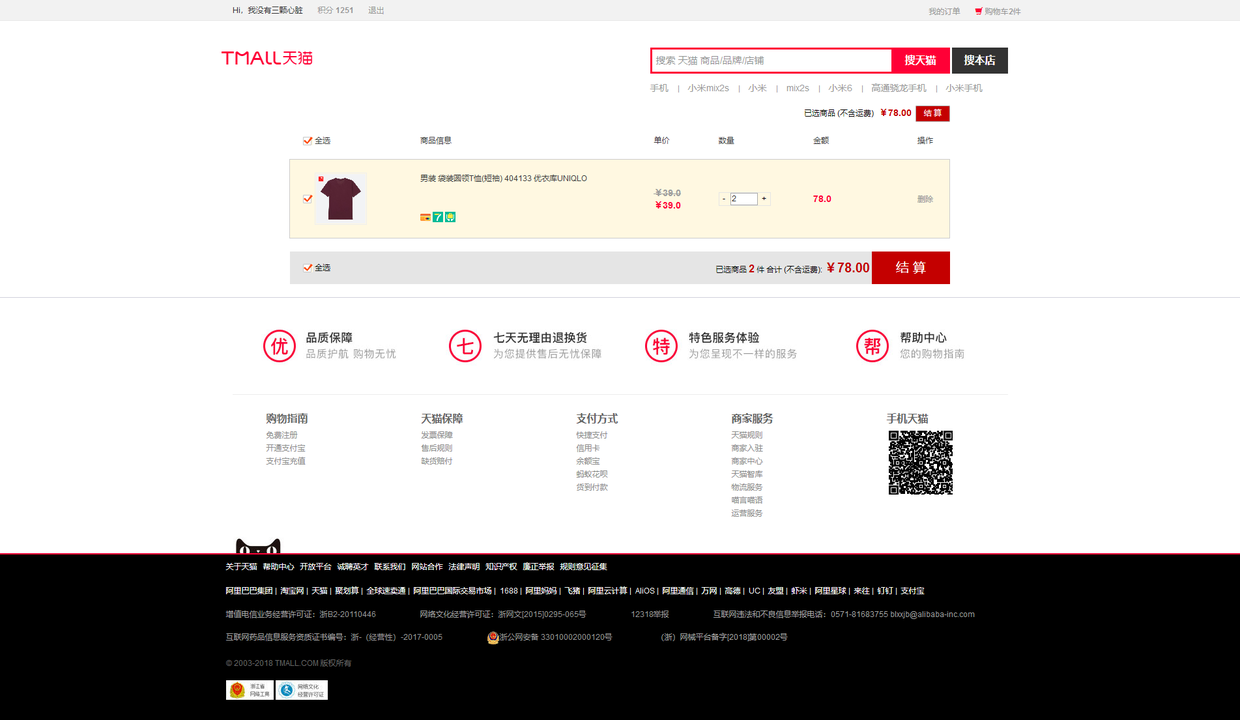Click the 帮 help center circle icon
The image size is (1240, 720).
[872, 346]
